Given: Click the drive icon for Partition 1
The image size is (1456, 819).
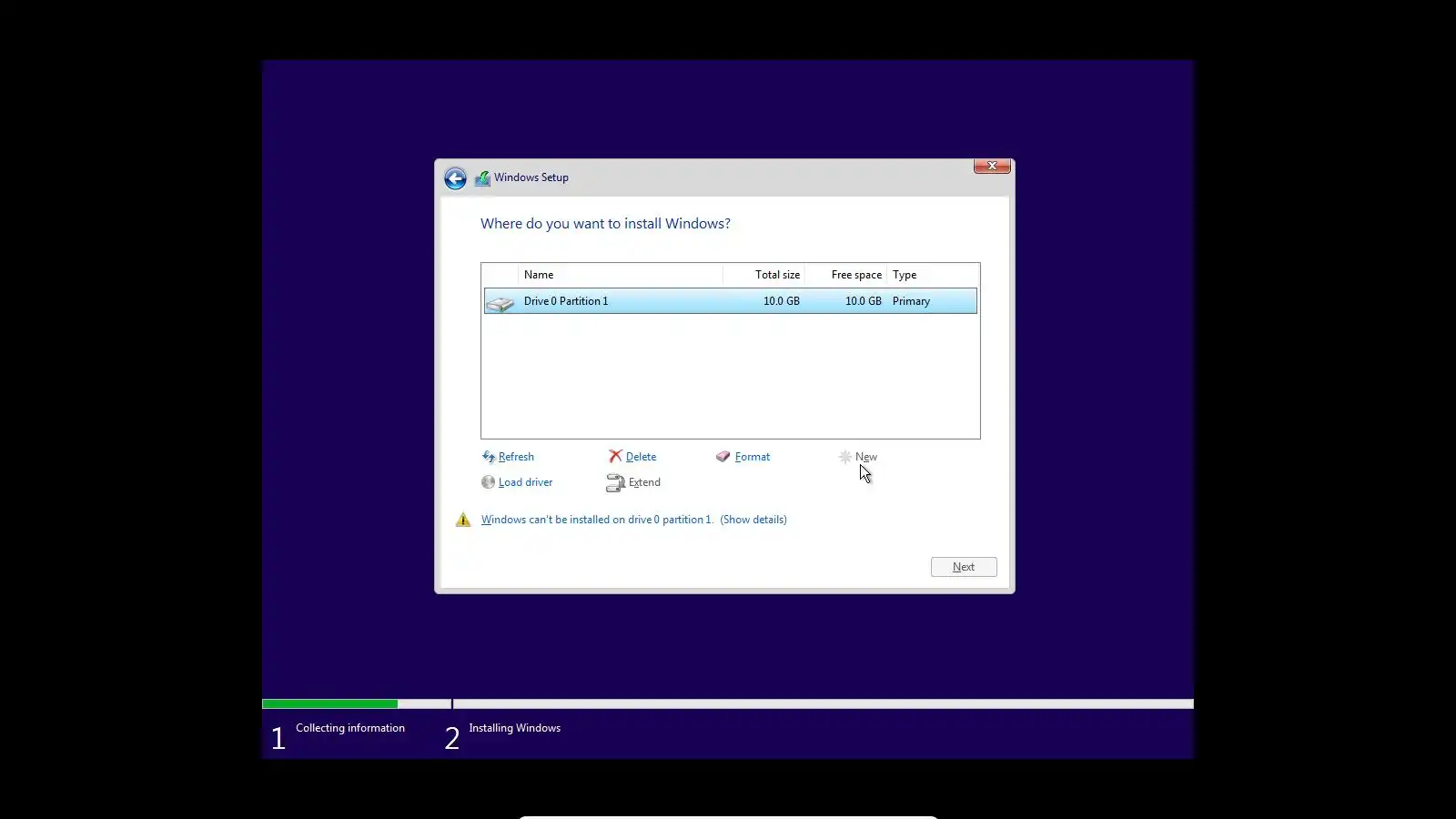Looking at the screenshot, I should tap(500, 302).
